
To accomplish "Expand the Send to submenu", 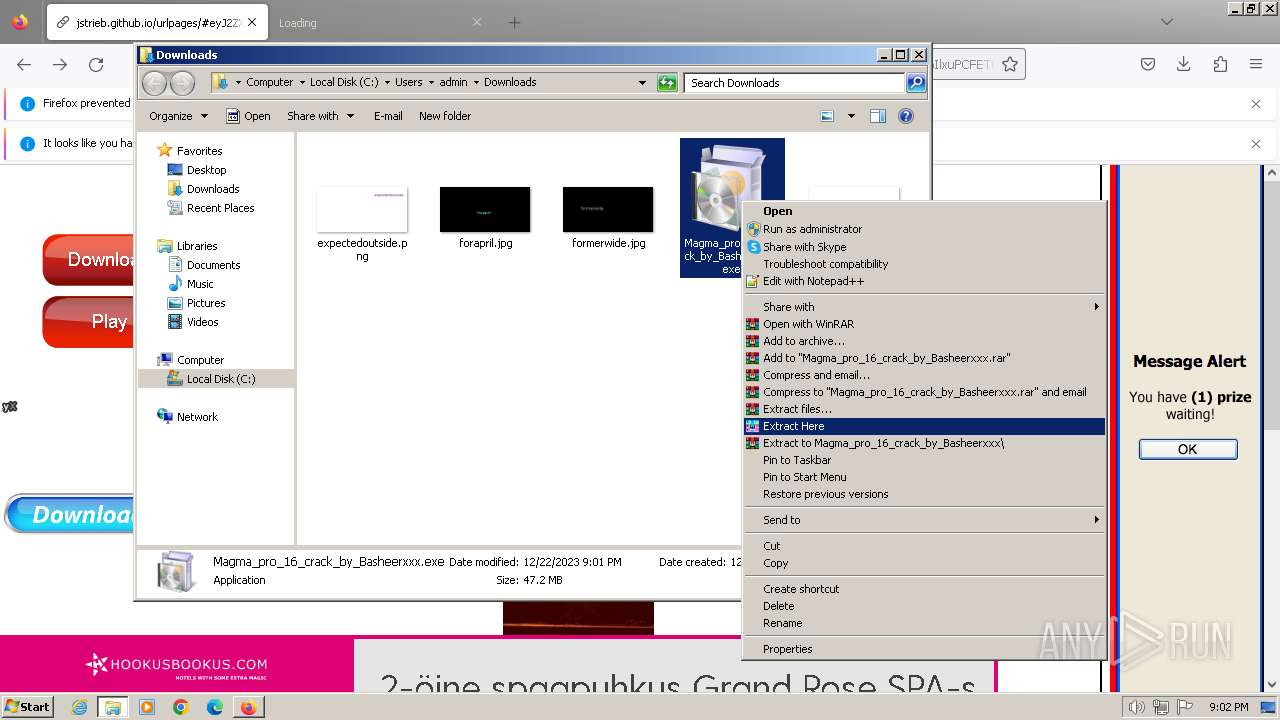I will pos(924,520).
